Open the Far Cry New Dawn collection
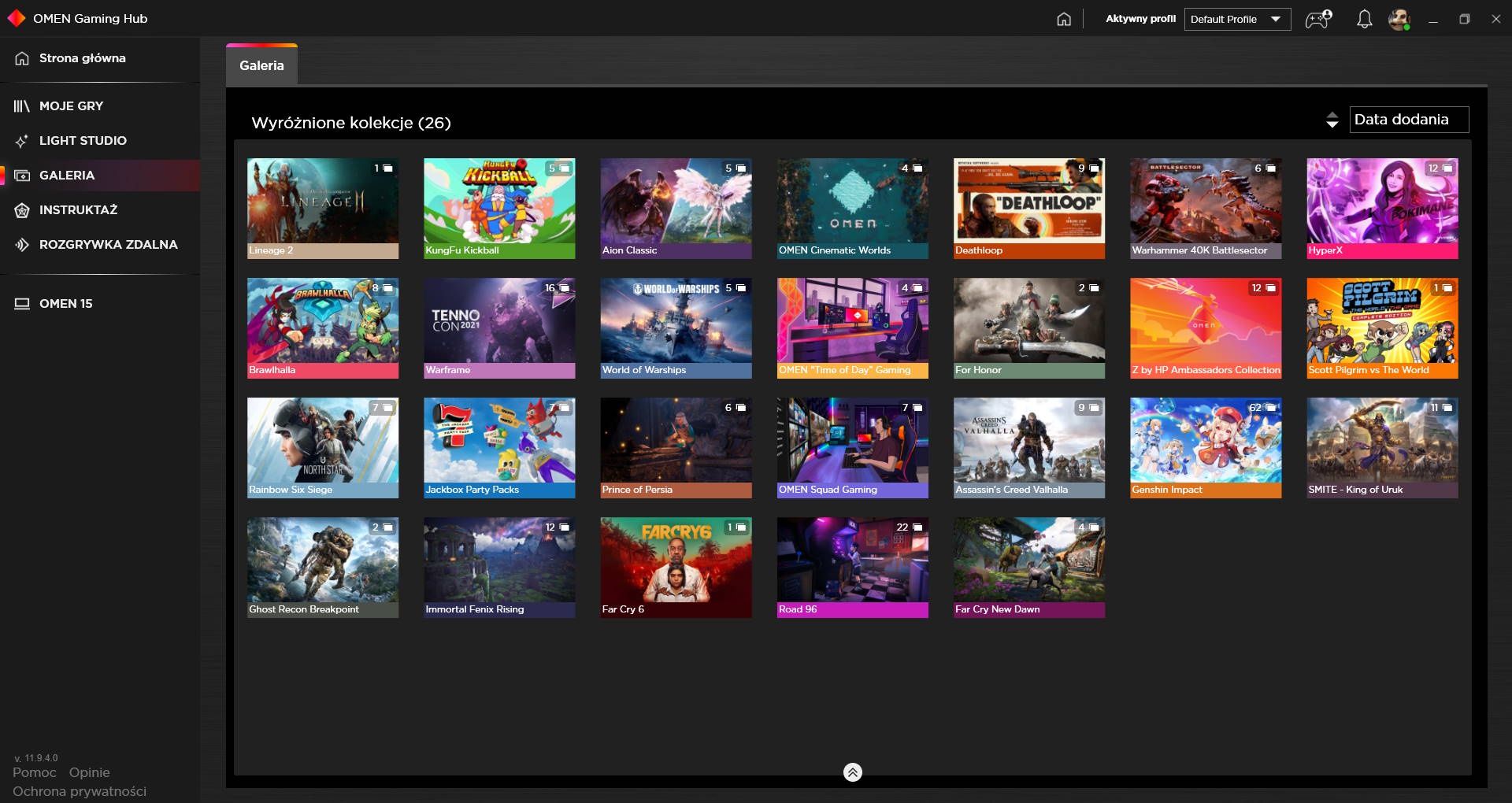 (1029, 568)
